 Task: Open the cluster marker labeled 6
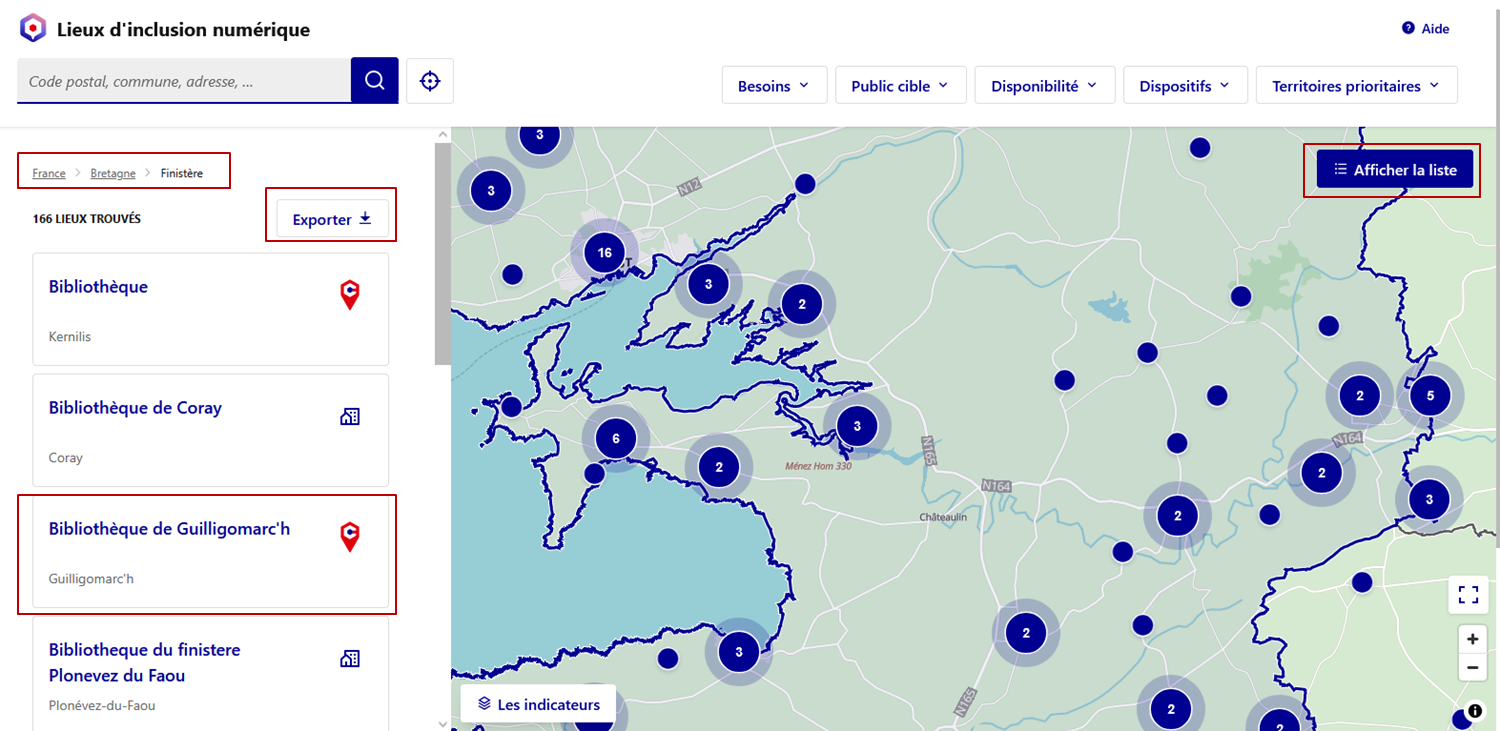pos(615,438)
